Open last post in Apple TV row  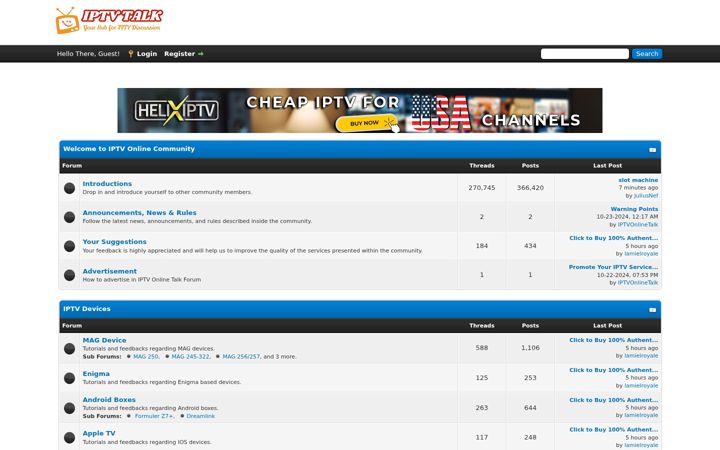click(x=613, y=430)
